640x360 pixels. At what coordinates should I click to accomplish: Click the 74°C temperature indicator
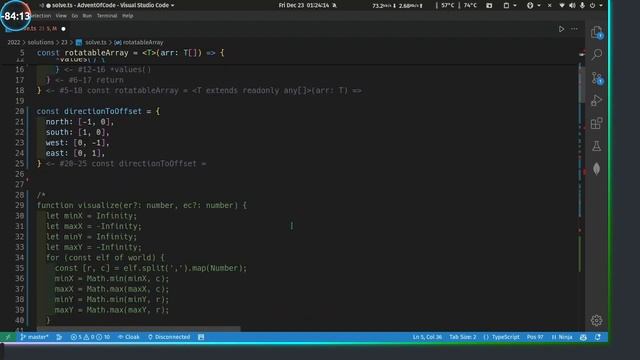(470, 5)
